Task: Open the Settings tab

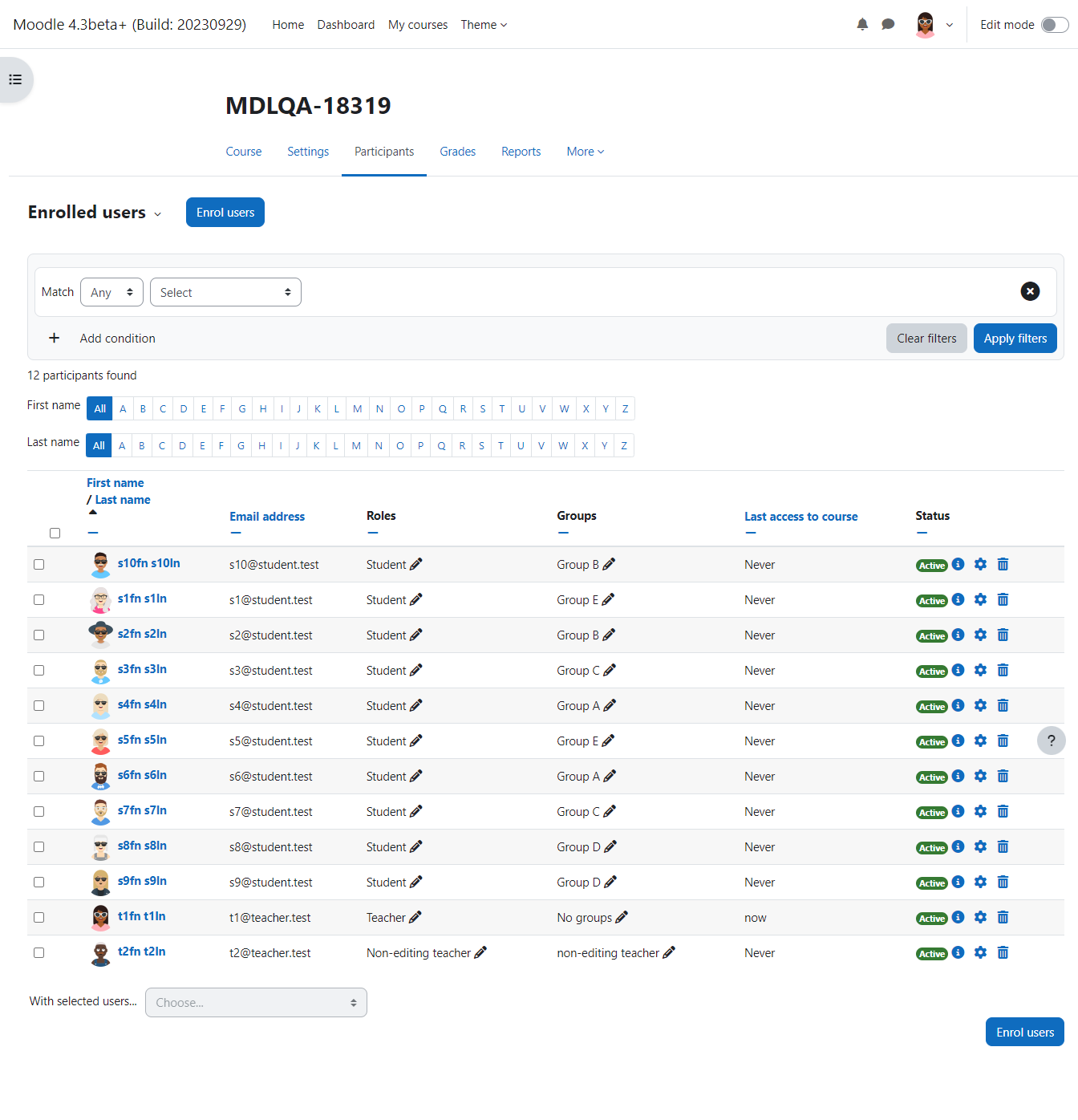Action: click(308, 152)
